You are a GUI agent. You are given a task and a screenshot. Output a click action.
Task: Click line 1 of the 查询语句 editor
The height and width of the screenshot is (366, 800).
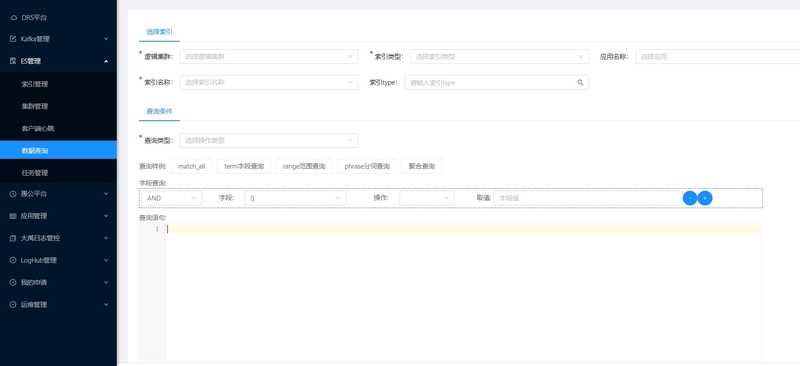463,229
